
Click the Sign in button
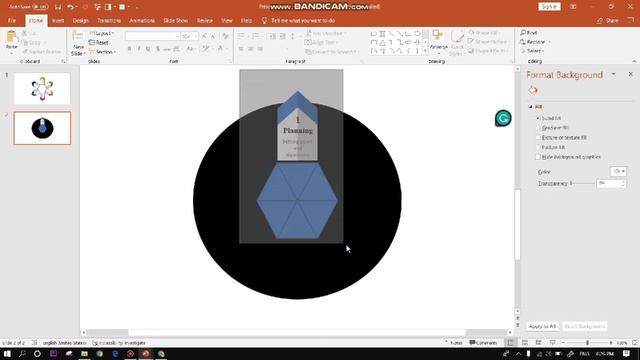coord(549,7)
